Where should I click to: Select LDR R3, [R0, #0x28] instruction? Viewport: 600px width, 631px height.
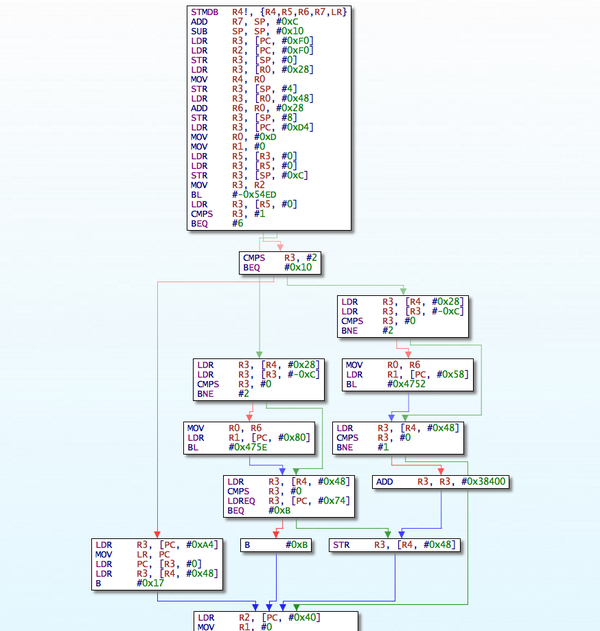coord(252,70)
